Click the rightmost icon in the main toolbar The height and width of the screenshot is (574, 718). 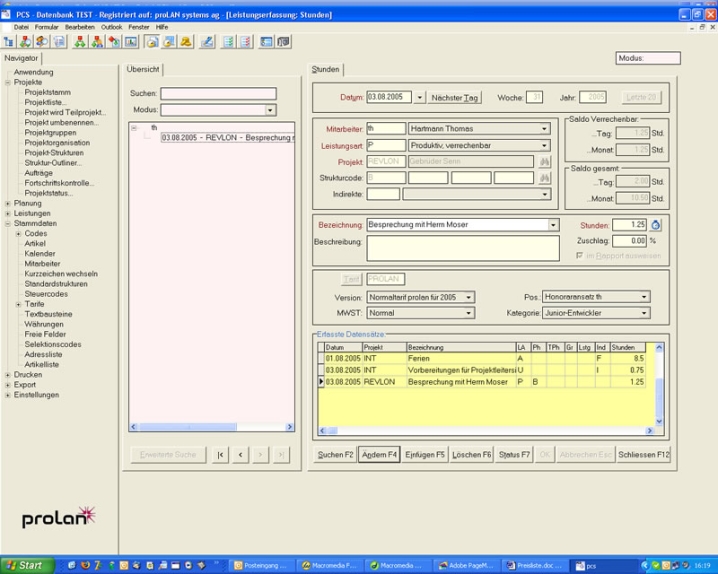click(x=283, y=42)
